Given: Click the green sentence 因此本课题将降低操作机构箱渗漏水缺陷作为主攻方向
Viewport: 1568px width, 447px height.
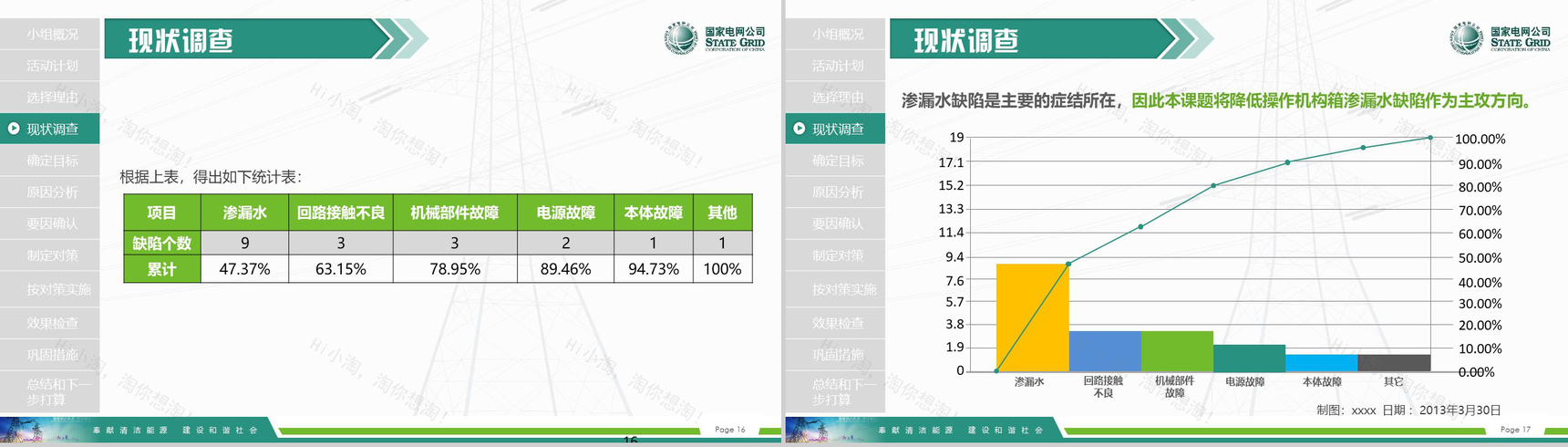Looking at the screenshot, I should [x=1333, y=100].
